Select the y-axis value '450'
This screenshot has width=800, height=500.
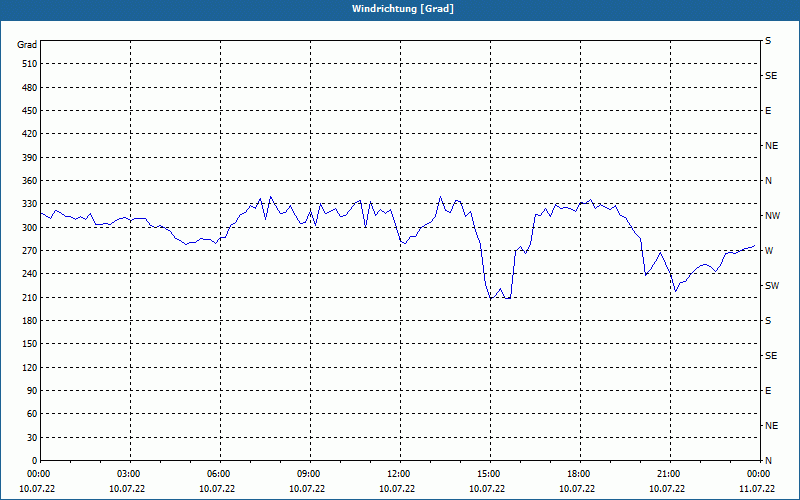tap(30, 111)
